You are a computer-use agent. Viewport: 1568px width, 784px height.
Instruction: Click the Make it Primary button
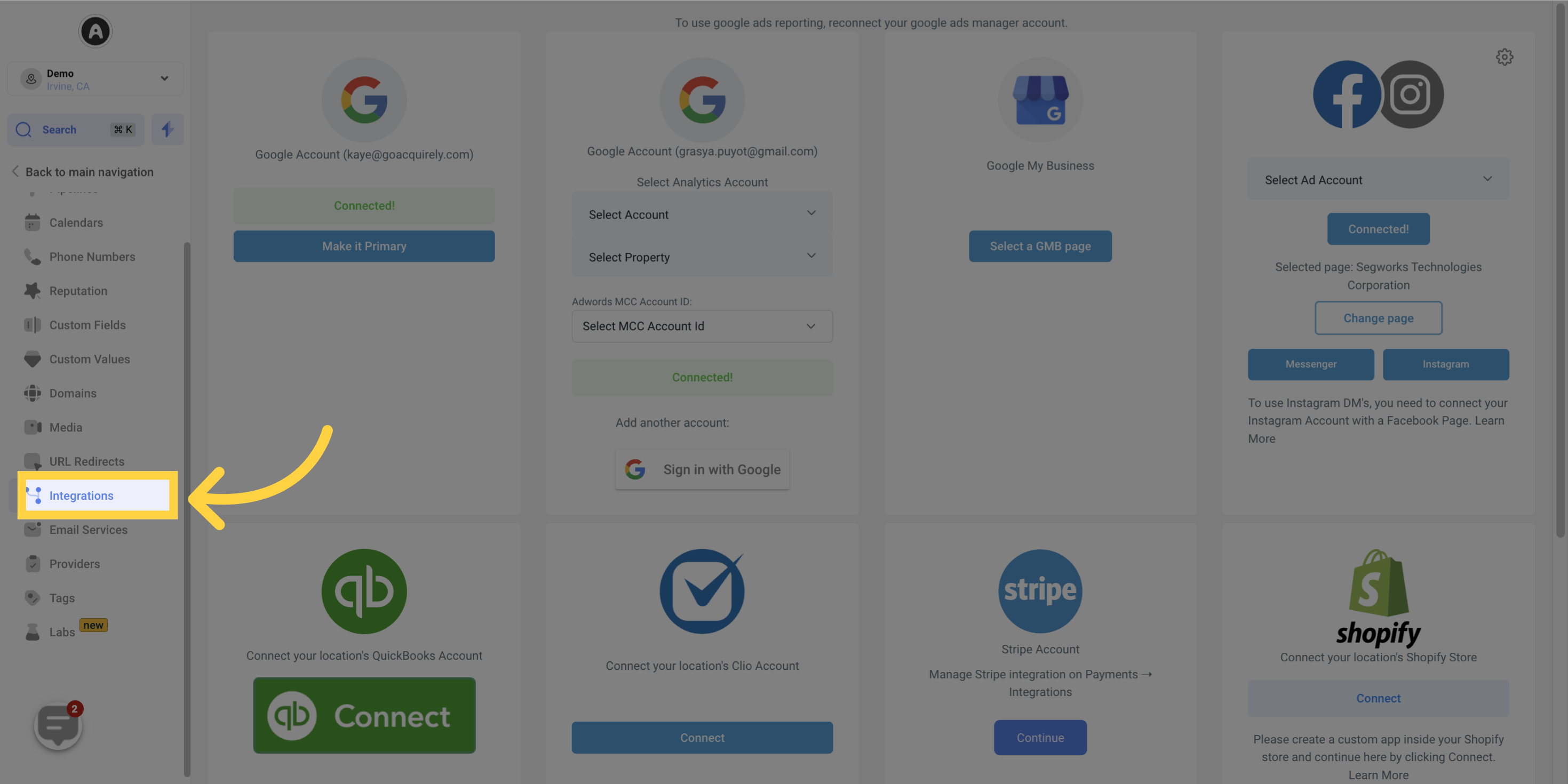pyautogui.click(x=364, y=245)
